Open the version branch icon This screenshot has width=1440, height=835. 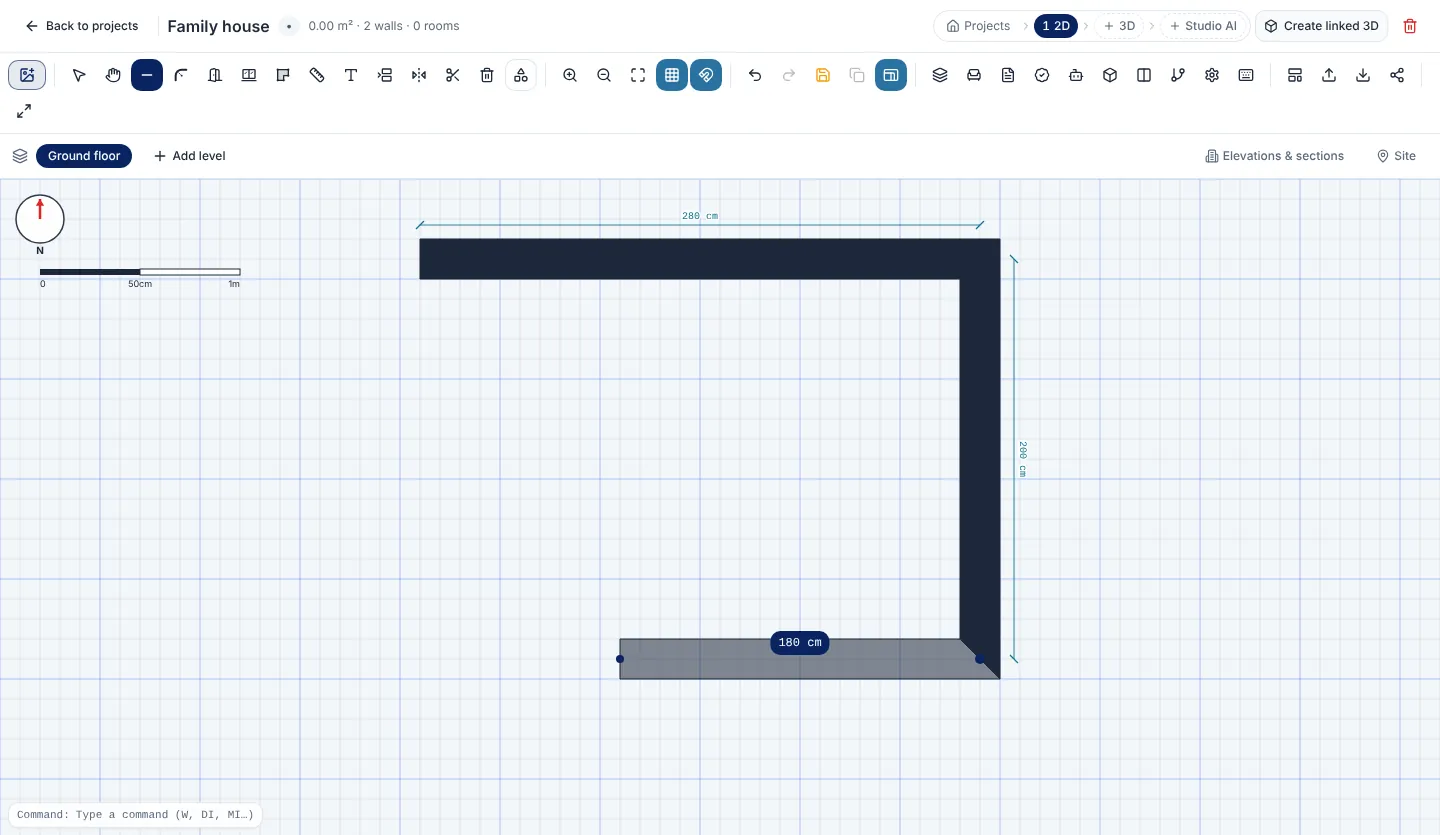click(1178, 75)
